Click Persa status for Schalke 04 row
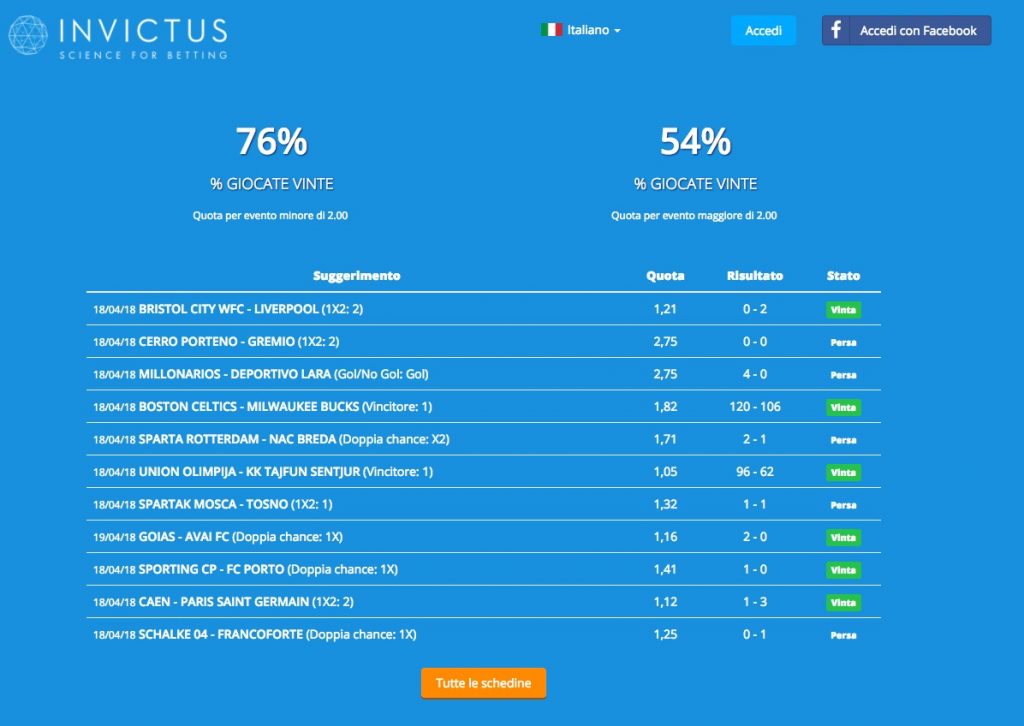Screen dimensions: 1024x726 (x=843, y=635)
